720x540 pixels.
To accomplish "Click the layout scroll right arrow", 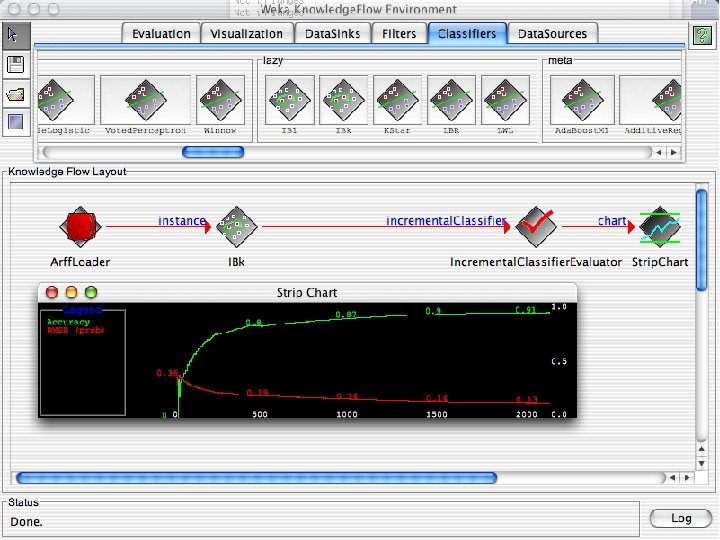I will point(687,478).
